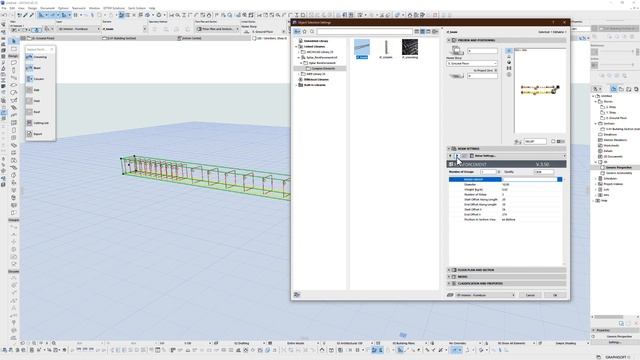Open the Edit menu
Screen dimensions: 640x360
[12, 8]
